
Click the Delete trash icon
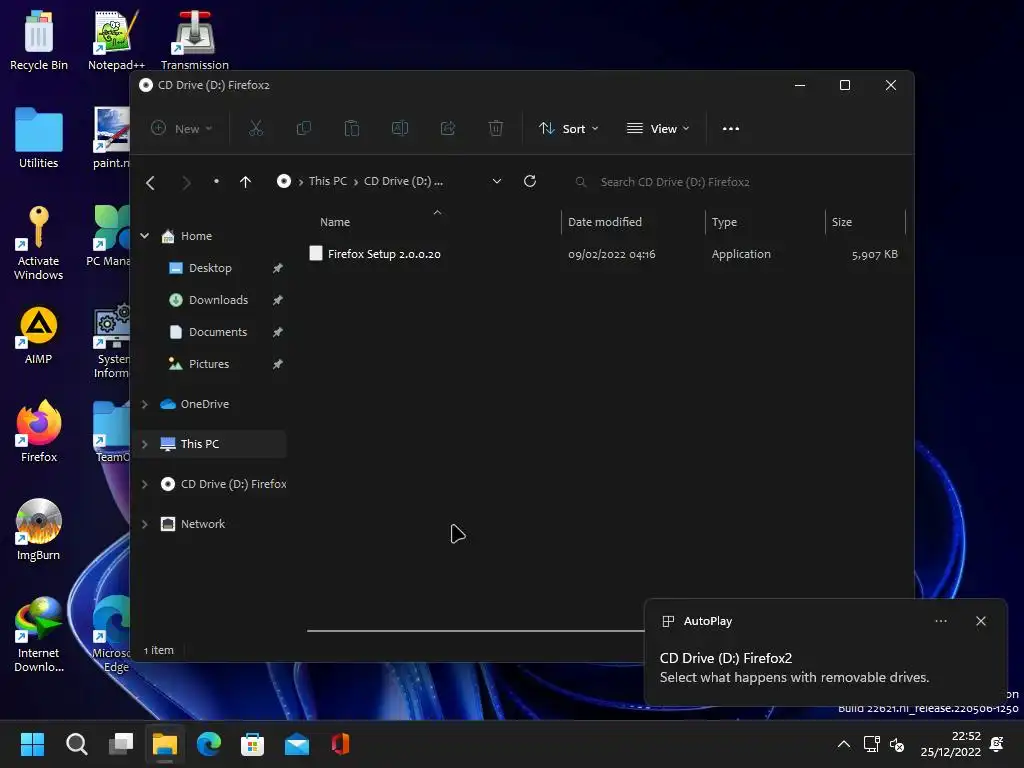[x=496, y=129]
